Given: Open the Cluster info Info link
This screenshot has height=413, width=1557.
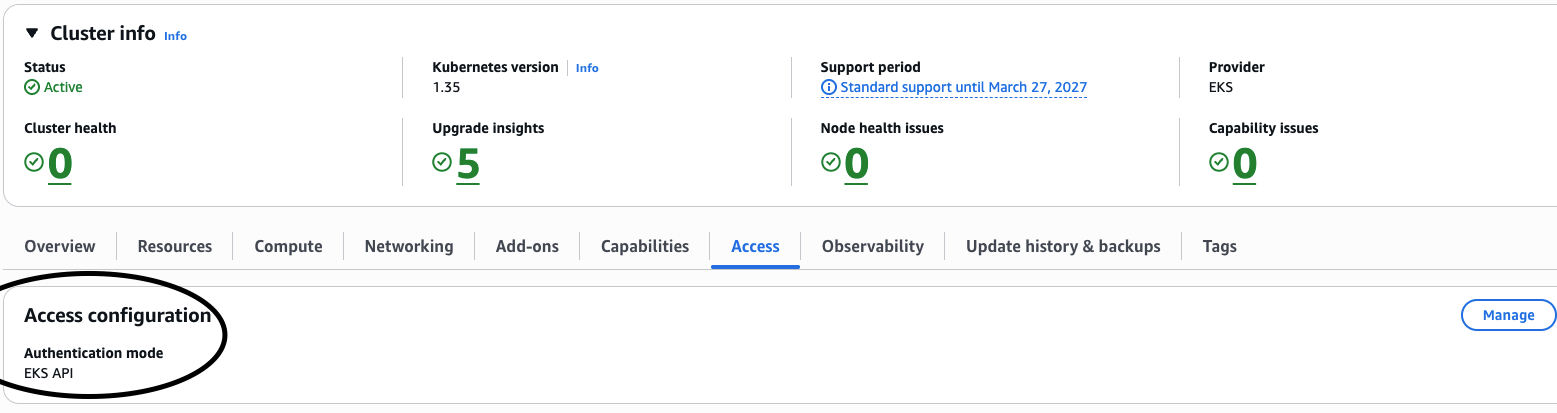Looking at the screenshot, I should click(x=175, y=36).
